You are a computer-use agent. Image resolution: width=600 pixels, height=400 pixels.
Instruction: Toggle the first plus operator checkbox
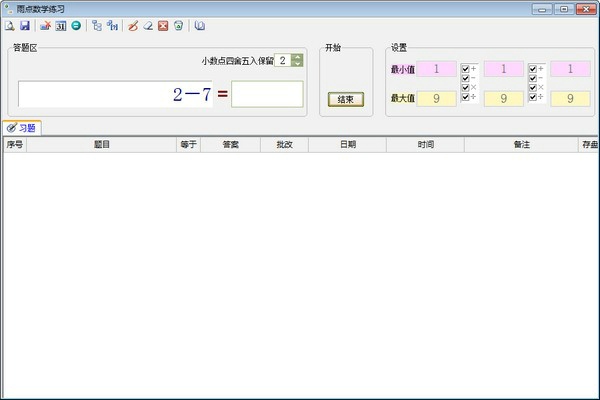pos(465,68)
